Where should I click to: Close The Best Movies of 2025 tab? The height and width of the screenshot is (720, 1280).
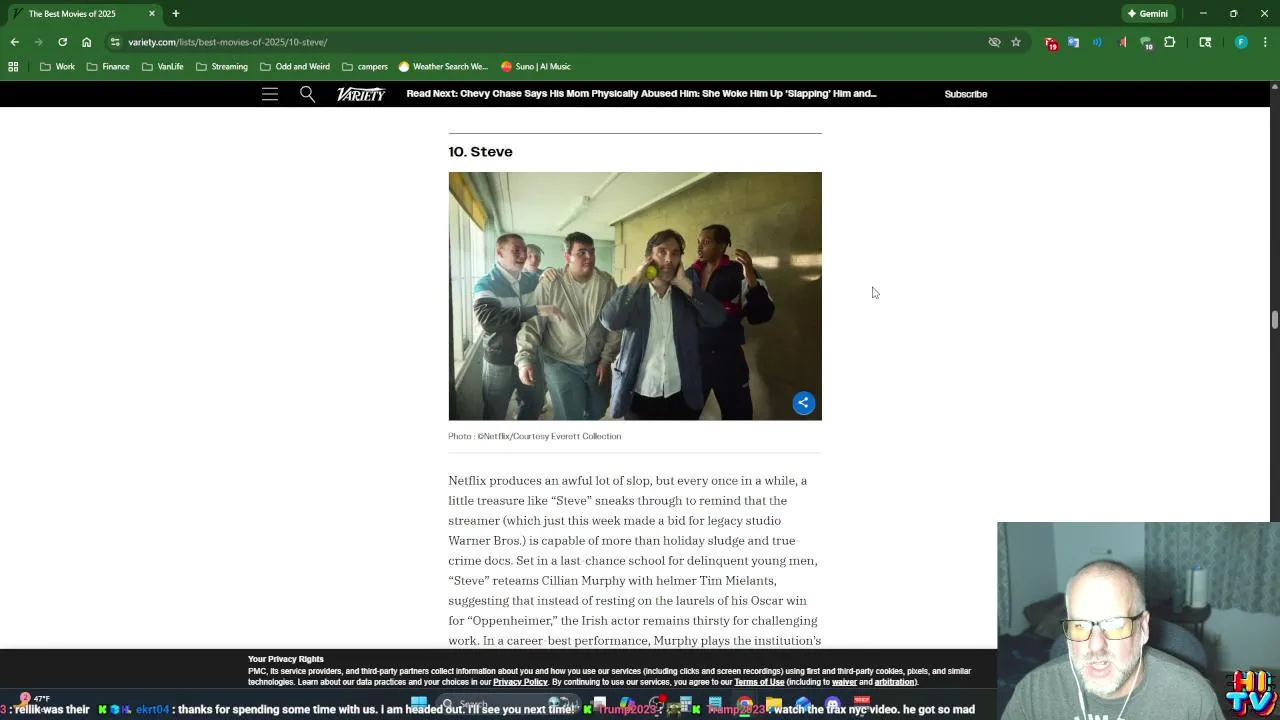pos(152,14)
